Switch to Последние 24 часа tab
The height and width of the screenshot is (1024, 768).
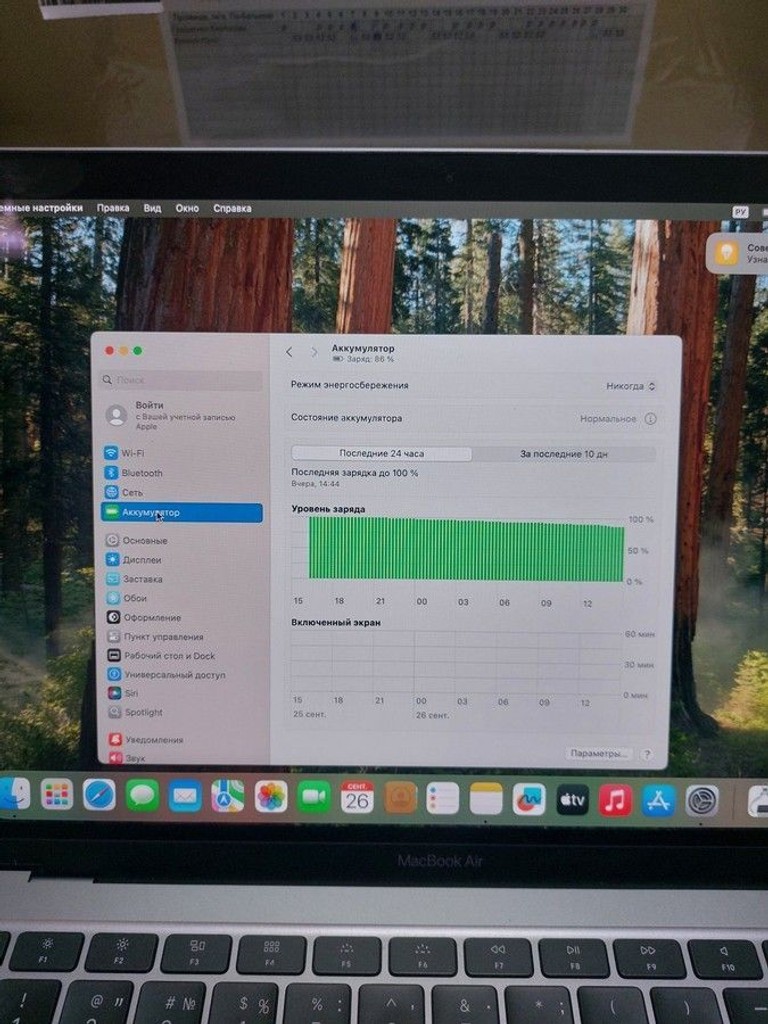381,453
